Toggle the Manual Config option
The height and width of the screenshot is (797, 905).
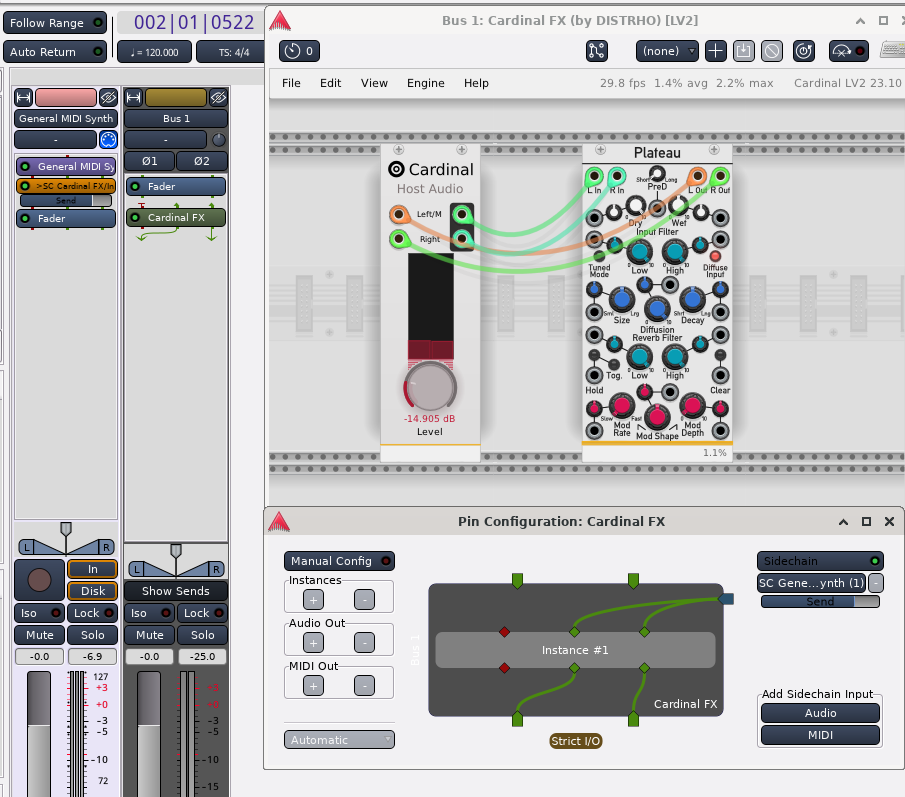click(x=339, y=561)
